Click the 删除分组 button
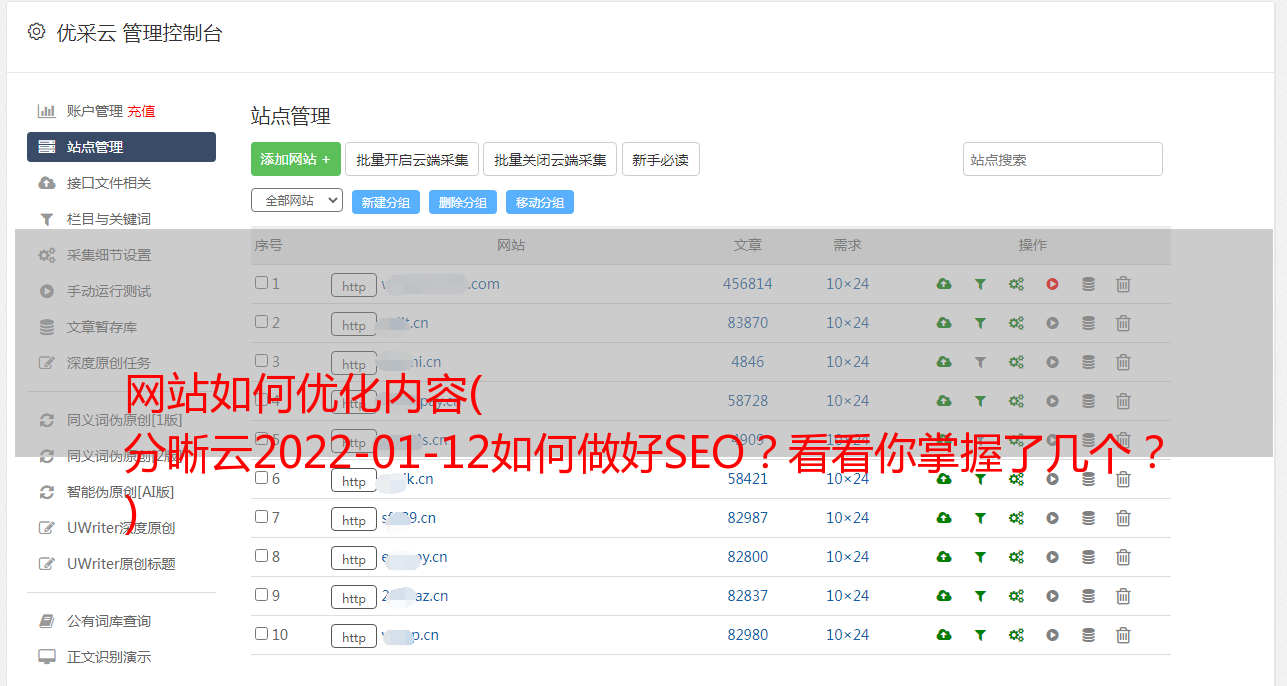This screenshot has width=1287, height=686. coord(463,202)
